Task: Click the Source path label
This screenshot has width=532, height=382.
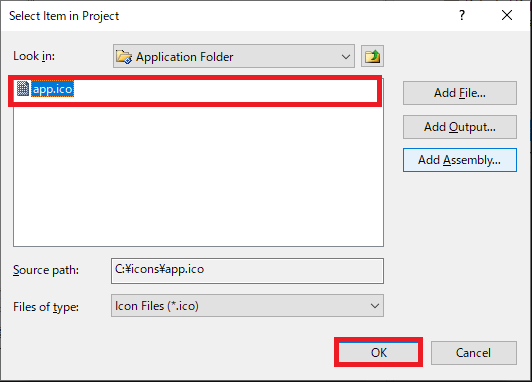Action: [46, 270]
